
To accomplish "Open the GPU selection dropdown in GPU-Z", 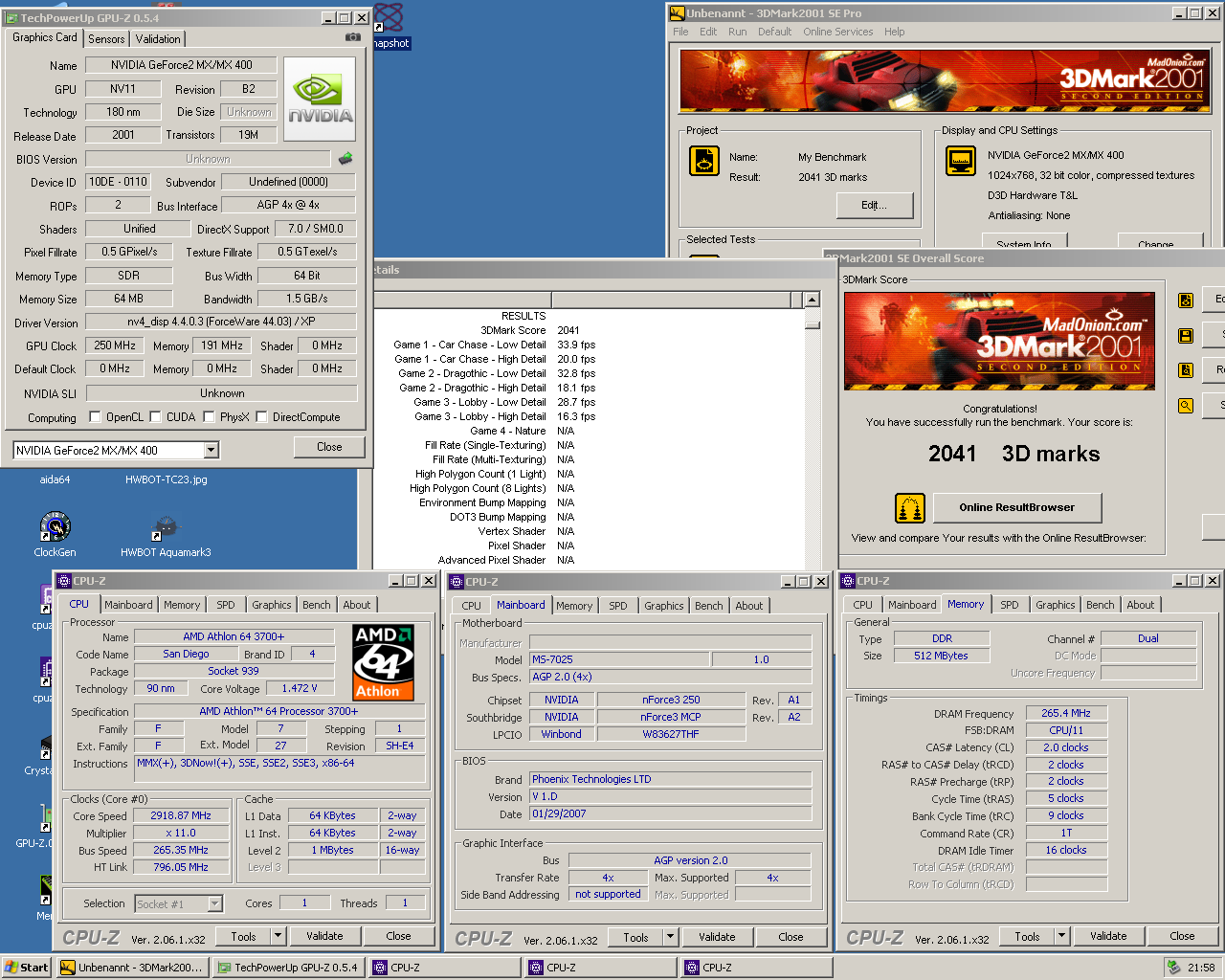I will coord(212,450).
